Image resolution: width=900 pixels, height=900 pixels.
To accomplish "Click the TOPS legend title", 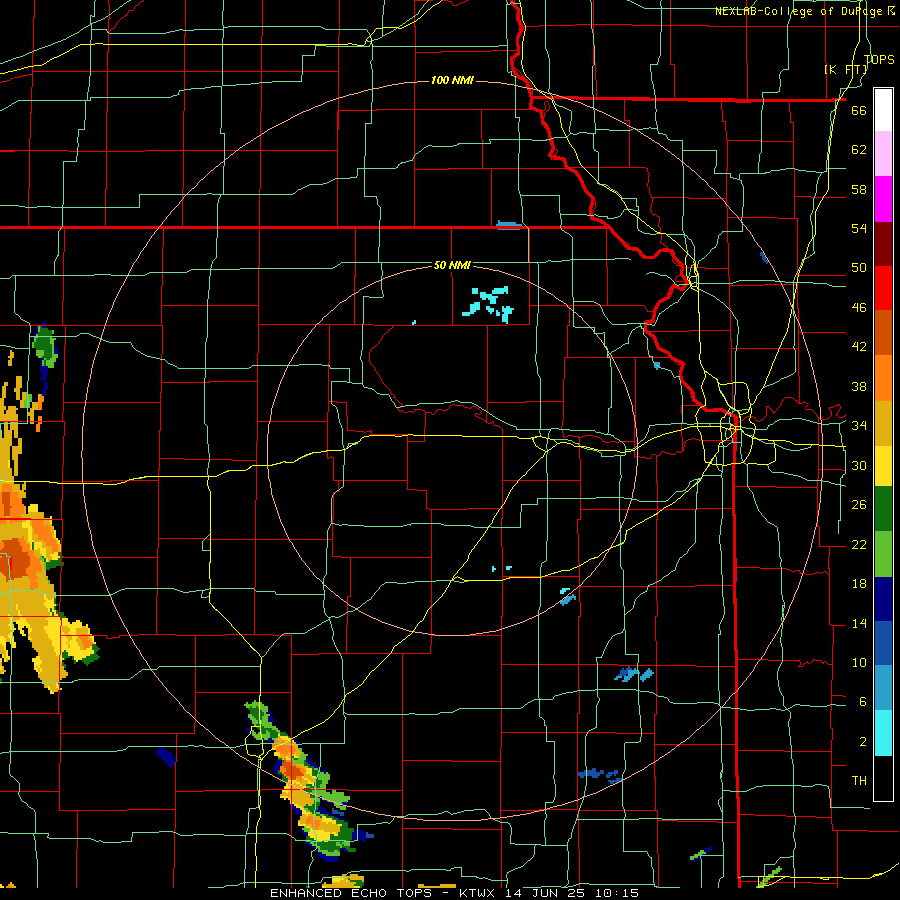I will coord(879,60).
